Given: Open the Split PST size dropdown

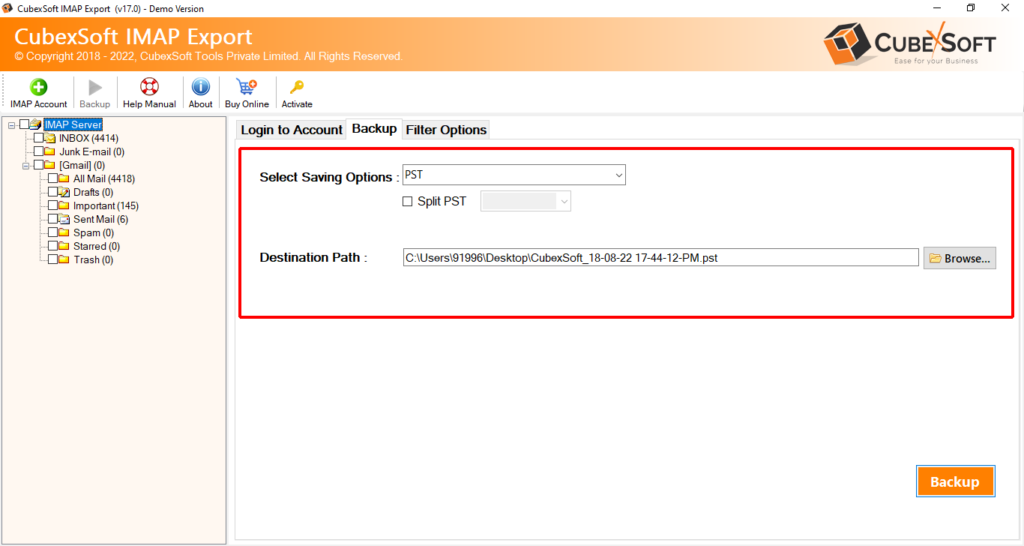Looking at the screenshot, I should click(526, 201).
